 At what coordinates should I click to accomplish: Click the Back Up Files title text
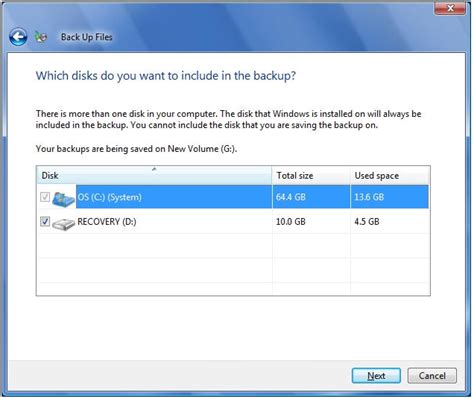point(87,37)
